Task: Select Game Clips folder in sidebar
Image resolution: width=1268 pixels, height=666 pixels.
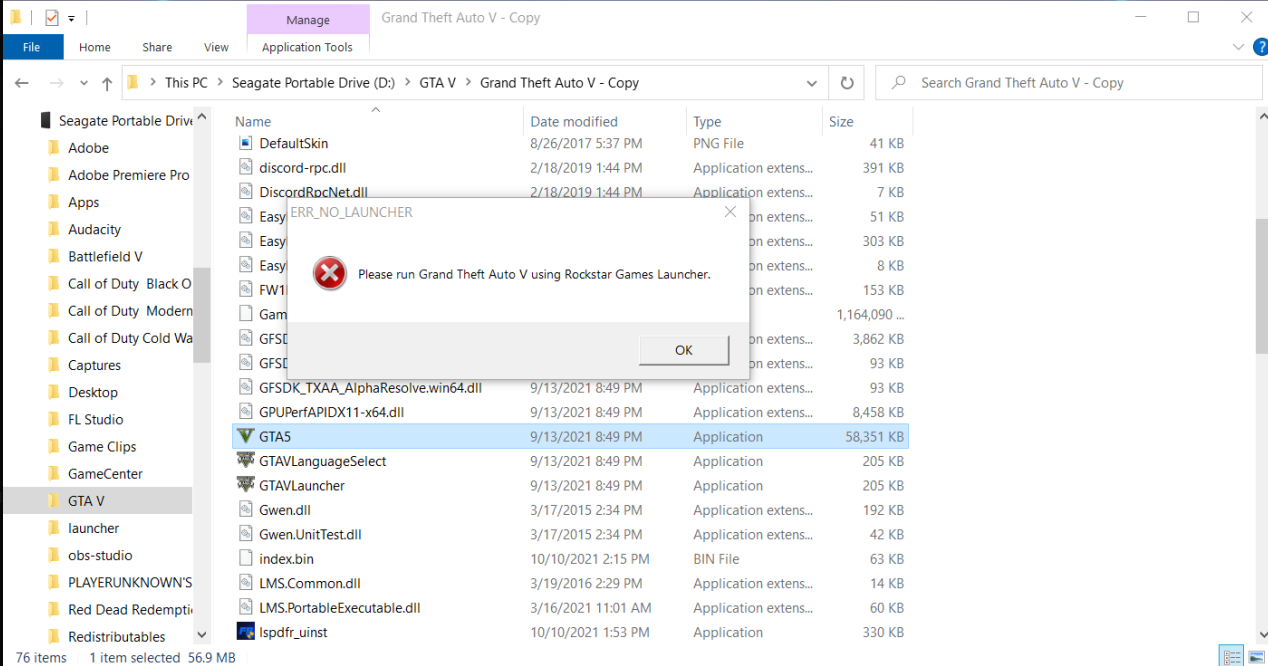Action: point(102,447)
